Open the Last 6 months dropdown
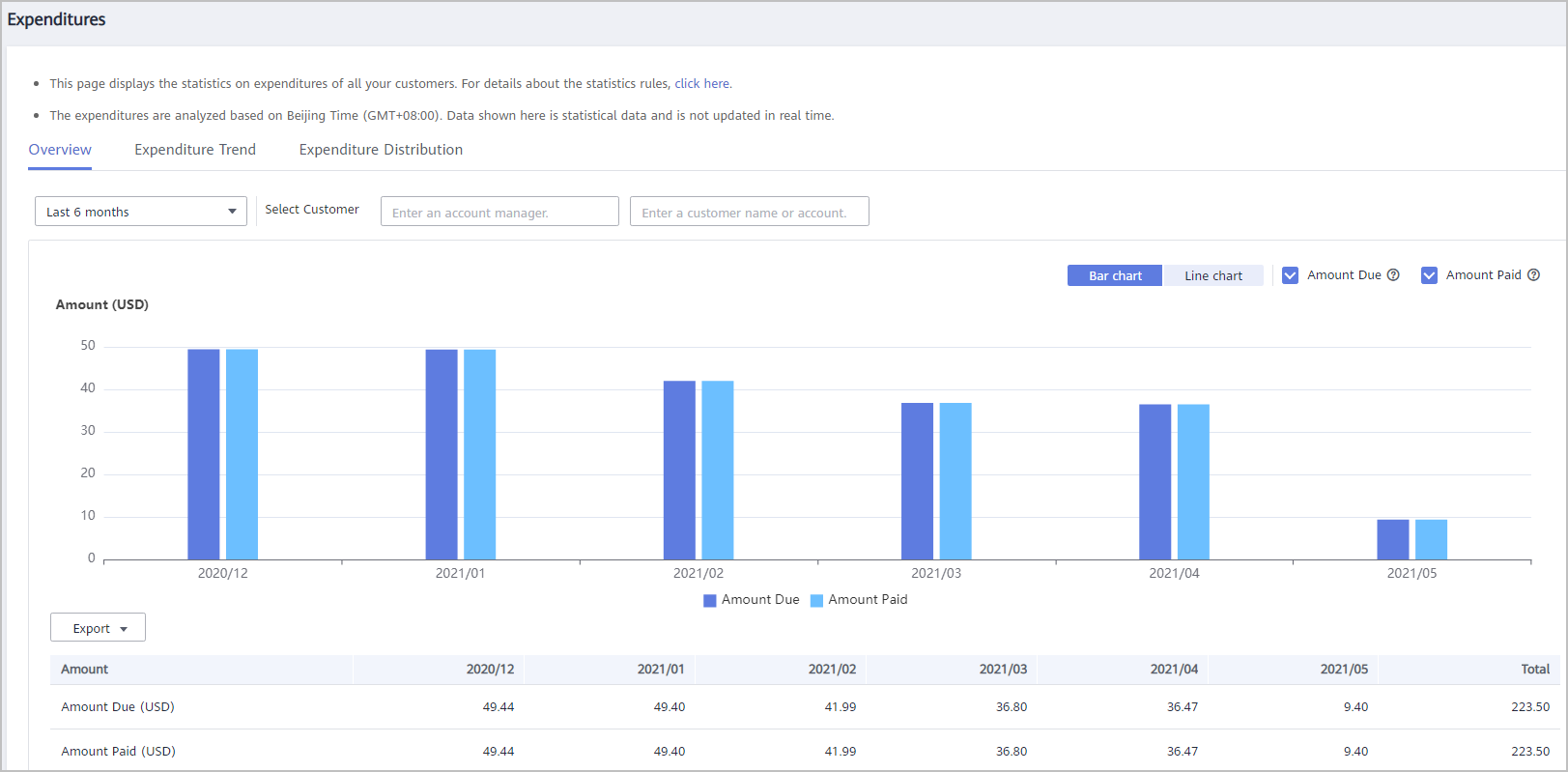This screenshot has width=1568, height=772. 141,212
